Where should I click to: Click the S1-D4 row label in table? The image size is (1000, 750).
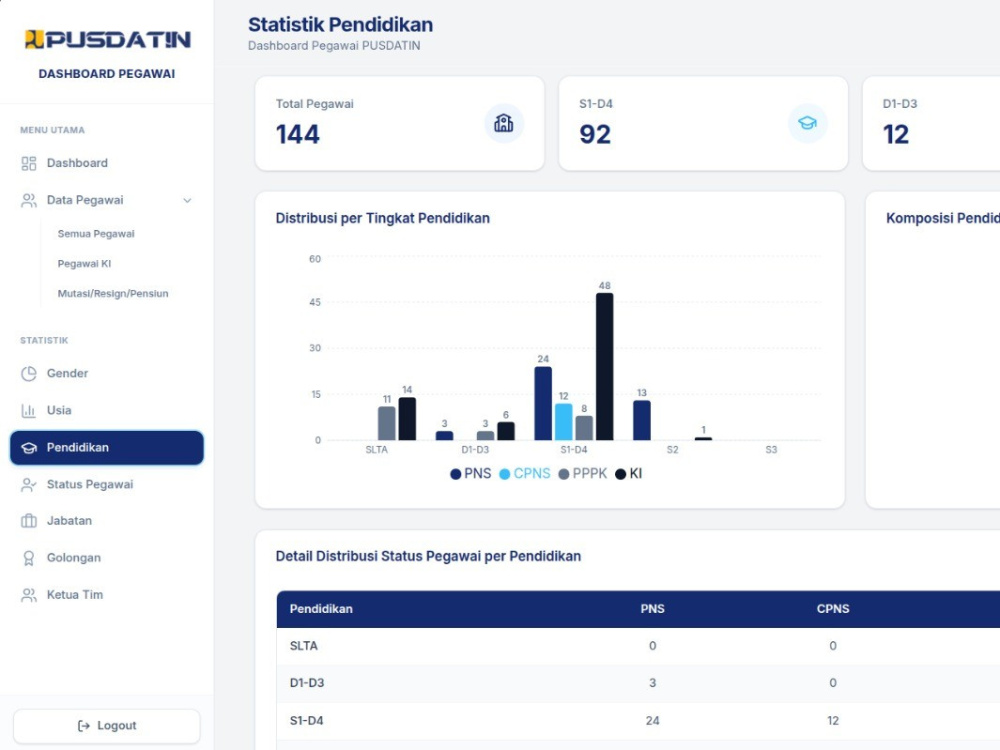(x=307, y=721)
